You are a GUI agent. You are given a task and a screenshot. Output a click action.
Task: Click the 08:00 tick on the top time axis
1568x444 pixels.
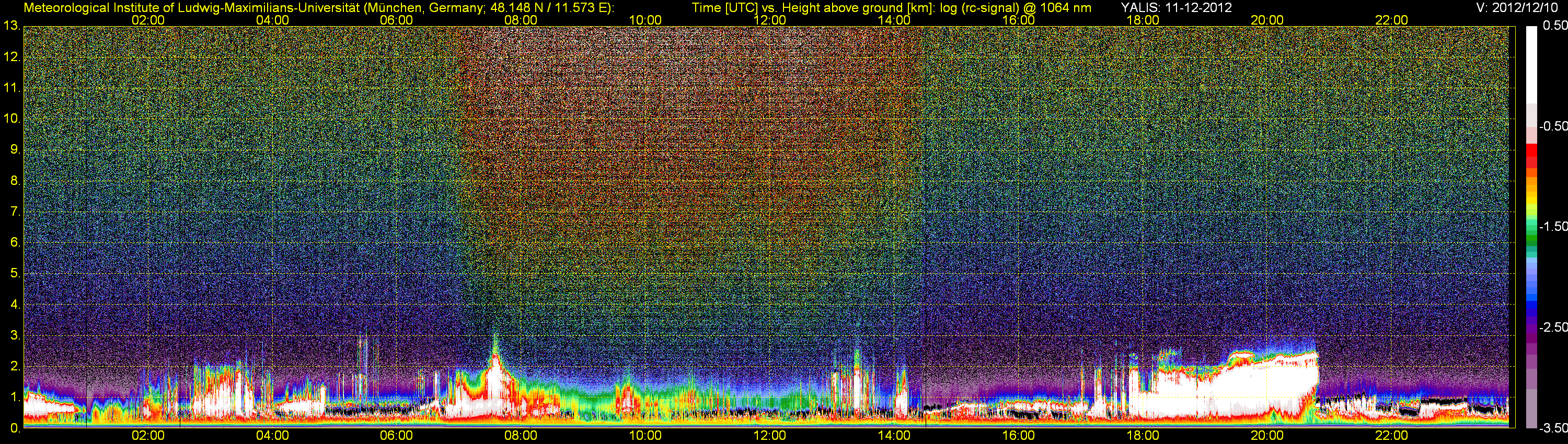(x=521, y=20)
